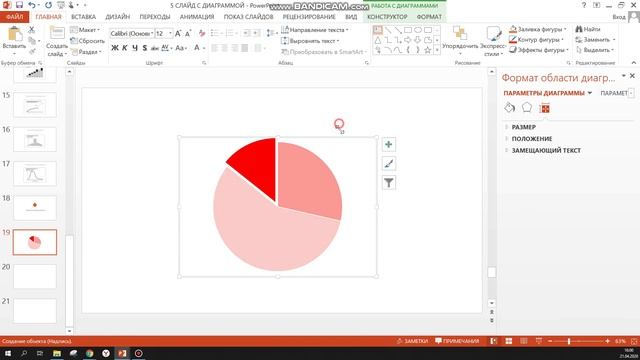The width and height of the screenshot is (640, 360).
Task: Open Экспресс-стили quick styles
Action: pos(493,41)
